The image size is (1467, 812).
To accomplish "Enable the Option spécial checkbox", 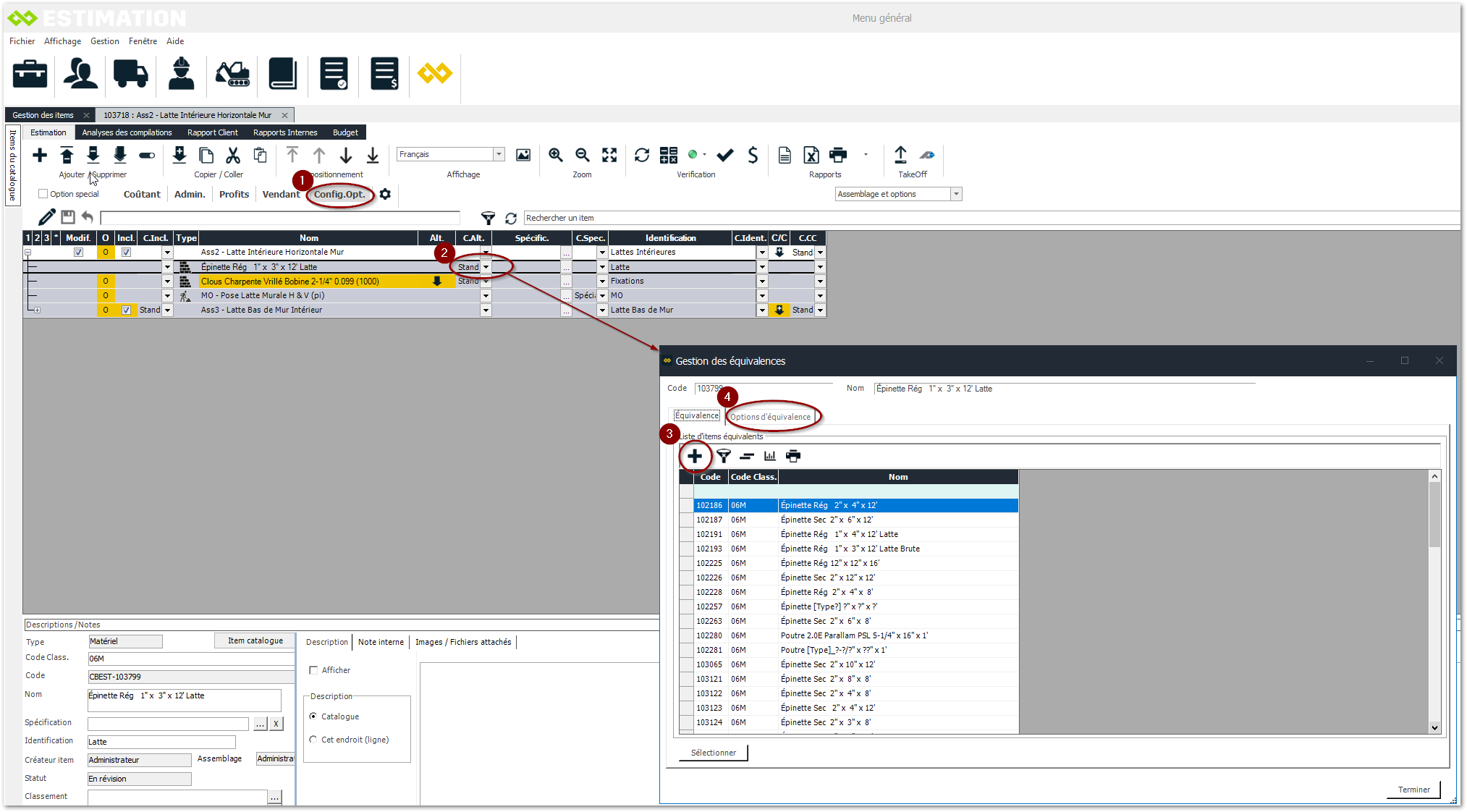I will pyautogui.click(x=43, y=194).
